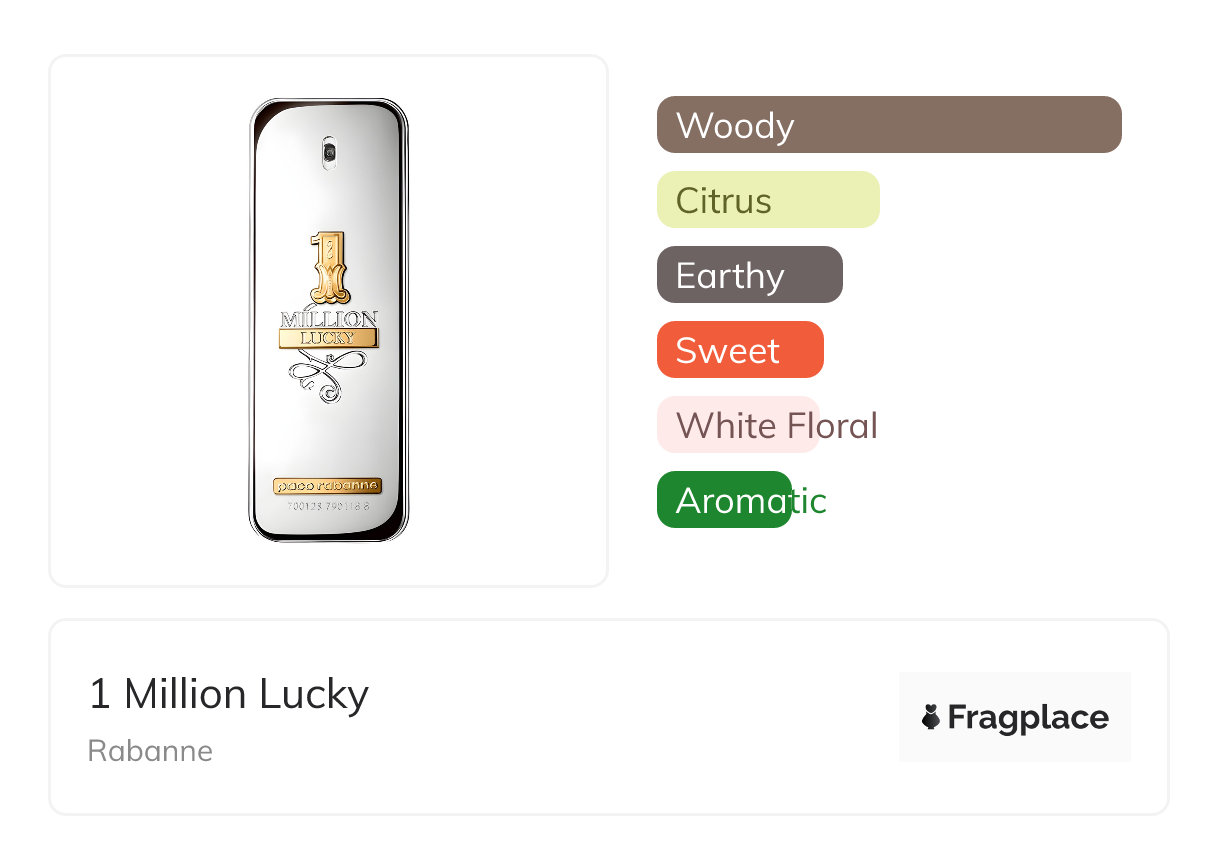
Task: Click the gold LUCKY plate on bottle
Action: click(x=328, y=338)
